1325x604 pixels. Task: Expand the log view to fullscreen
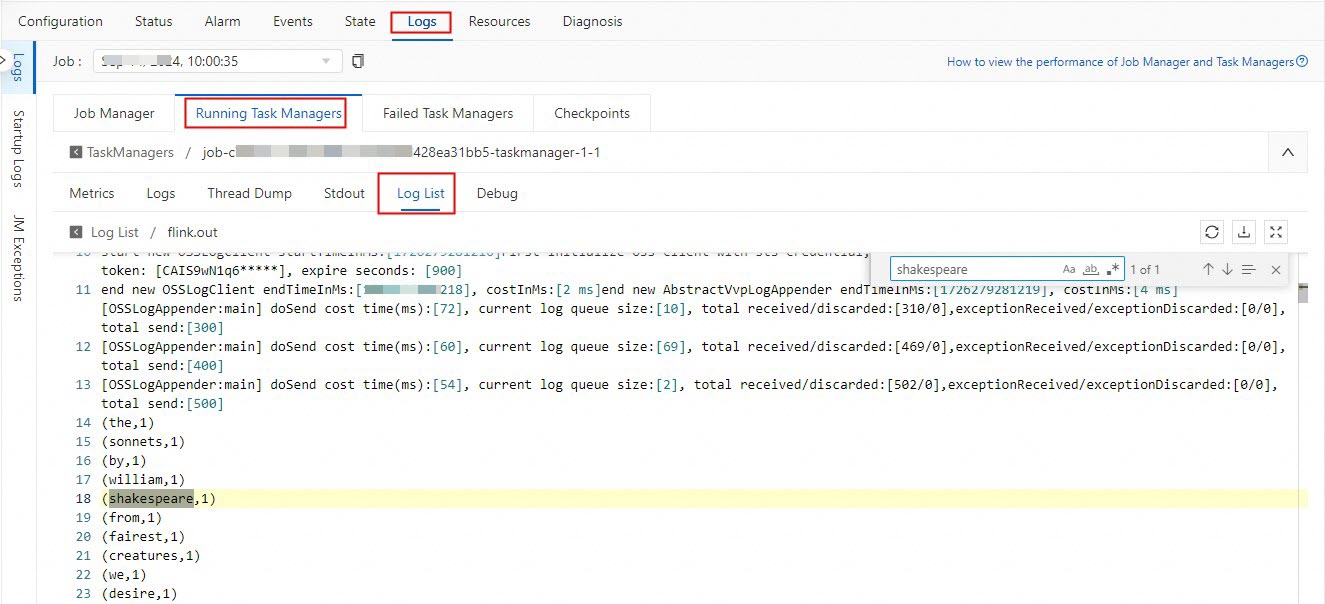point(1276,232)
